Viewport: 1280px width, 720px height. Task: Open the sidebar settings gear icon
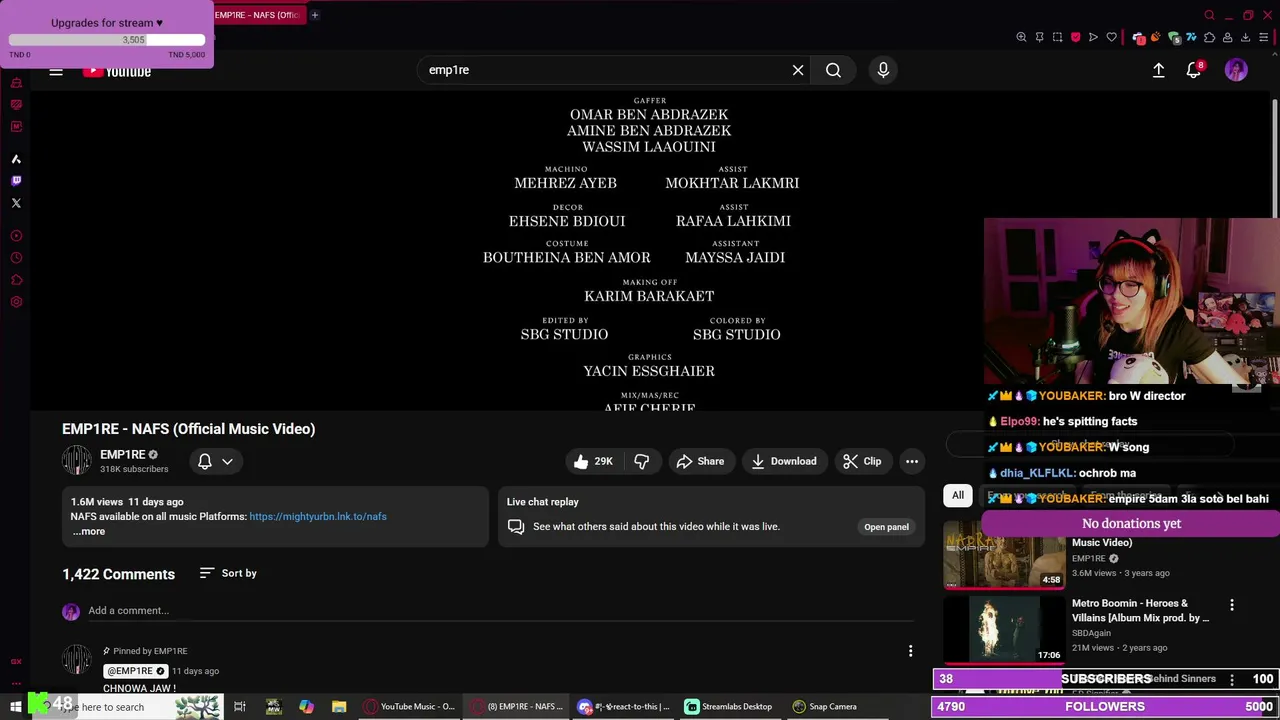16,302
